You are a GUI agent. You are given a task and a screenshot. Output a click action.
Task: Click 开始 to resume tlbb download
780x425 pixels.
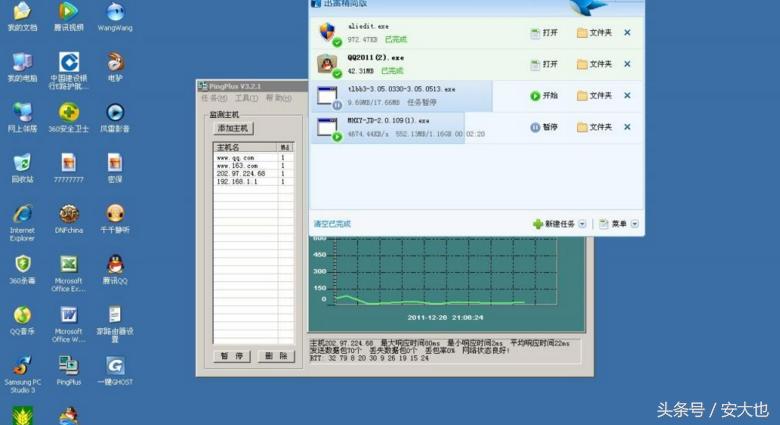(x=544, y=96)
